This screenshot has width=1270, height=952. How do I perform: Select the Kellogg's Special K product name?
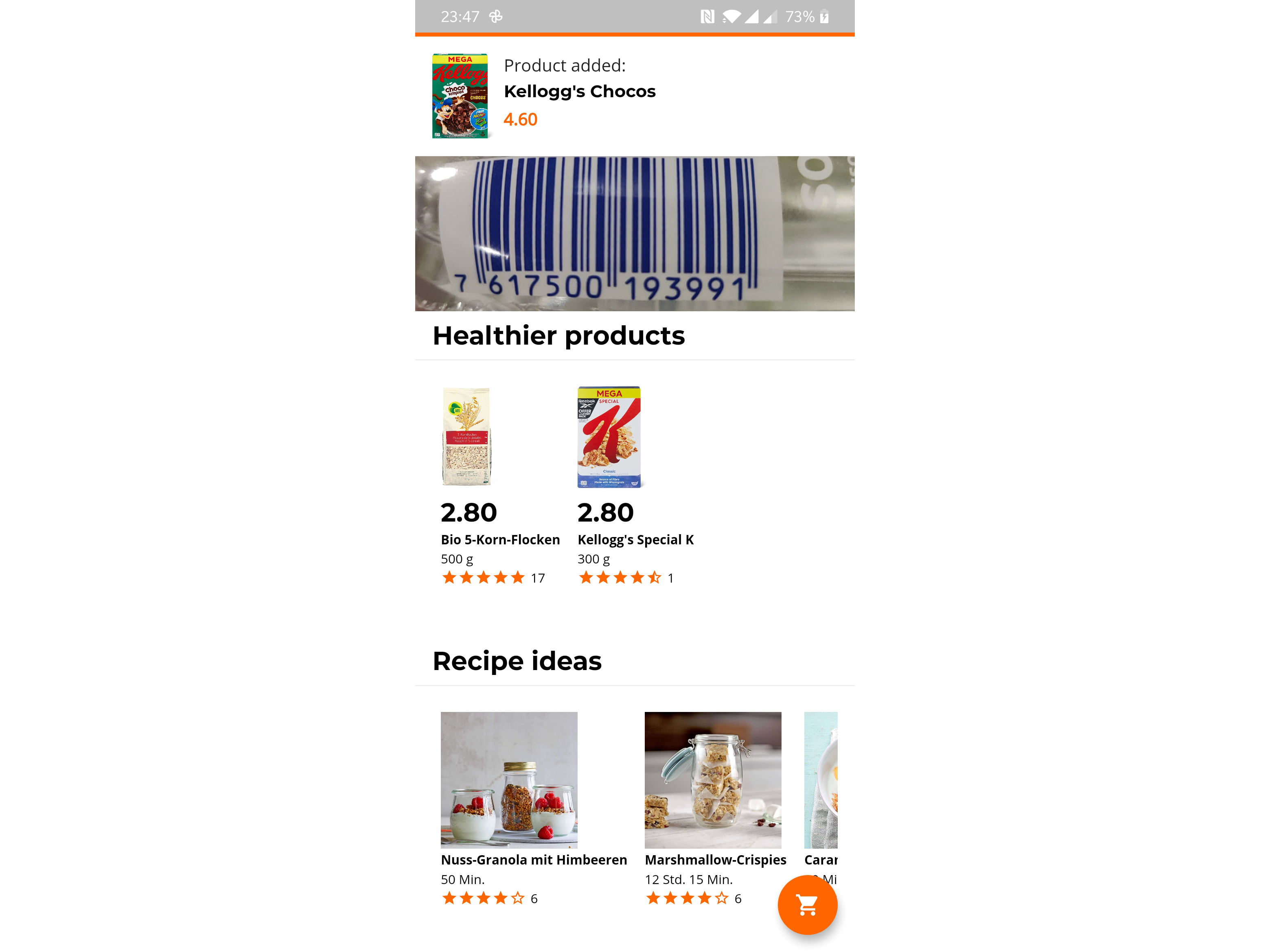[635, 539]
